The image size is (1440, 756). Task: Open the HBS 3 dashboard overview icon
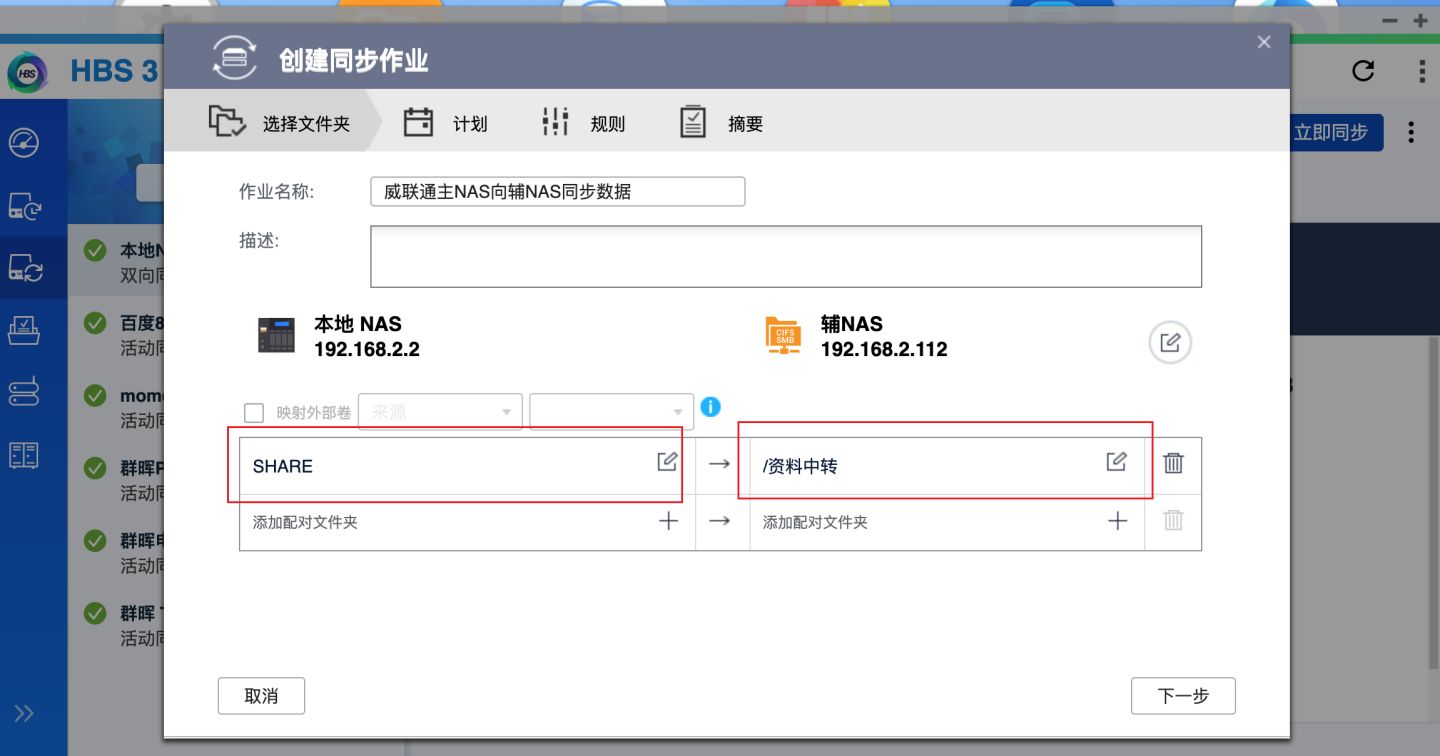25,143
